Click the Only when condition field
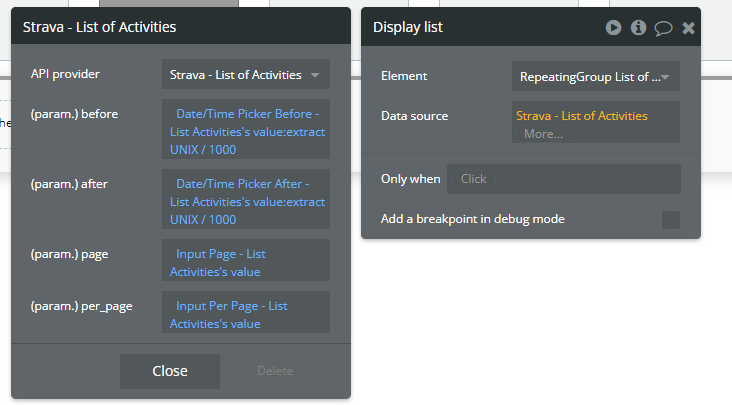Viewport: 732px width, 405px height. click(x=564, y=179)
